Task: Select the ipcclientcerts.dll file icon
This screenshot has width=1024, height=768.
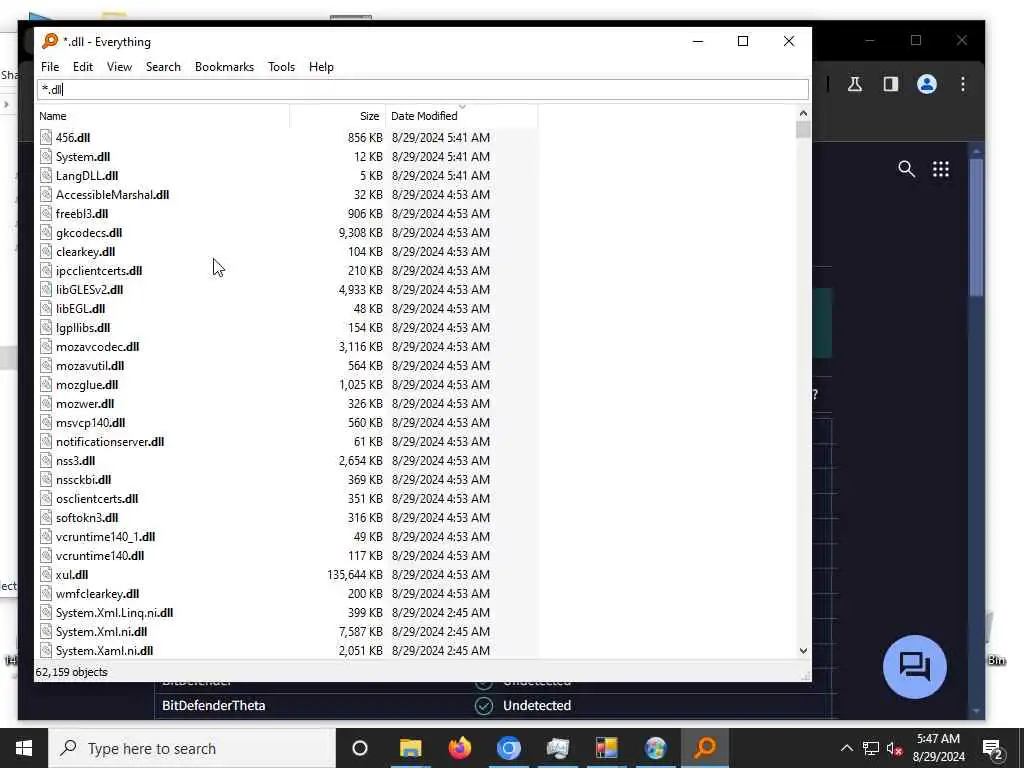Action: click(46, 270)
